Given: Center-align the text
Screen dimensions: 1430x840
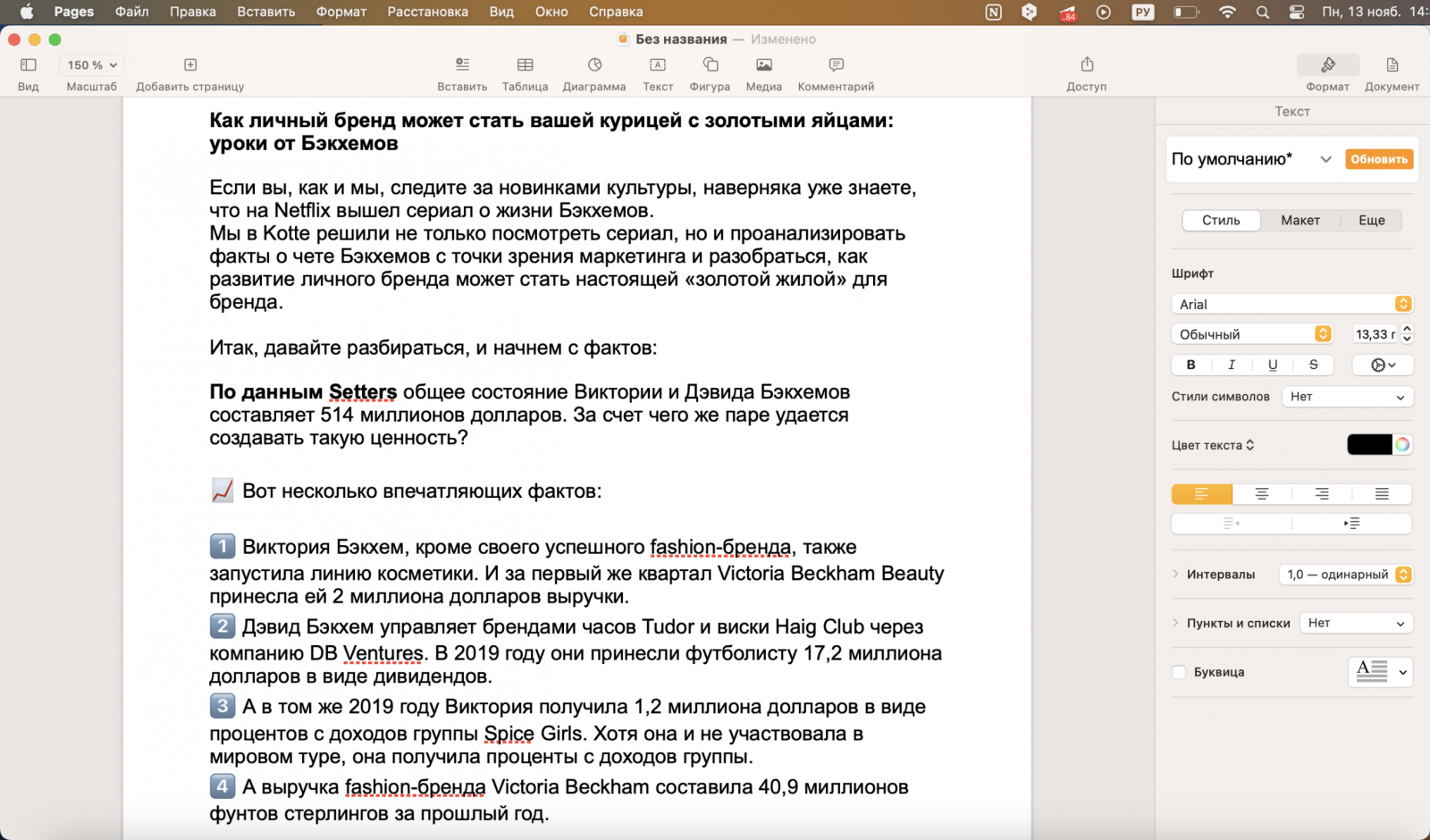Looking at the screenshot, I should point(1262,494).
